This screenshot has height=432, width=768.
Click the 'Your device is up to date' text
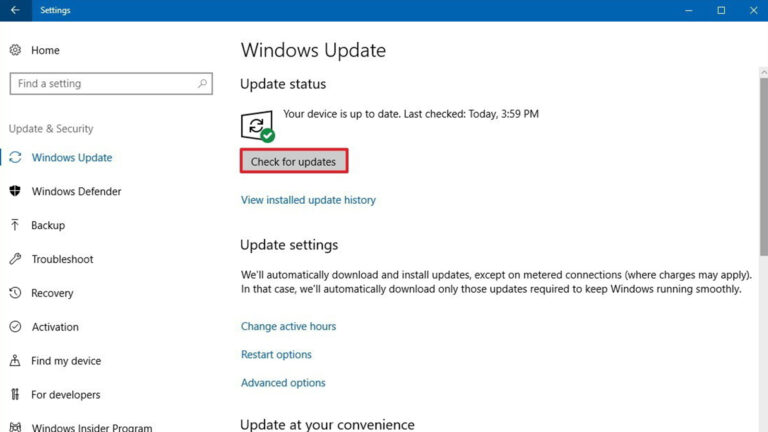pos(411,114)
